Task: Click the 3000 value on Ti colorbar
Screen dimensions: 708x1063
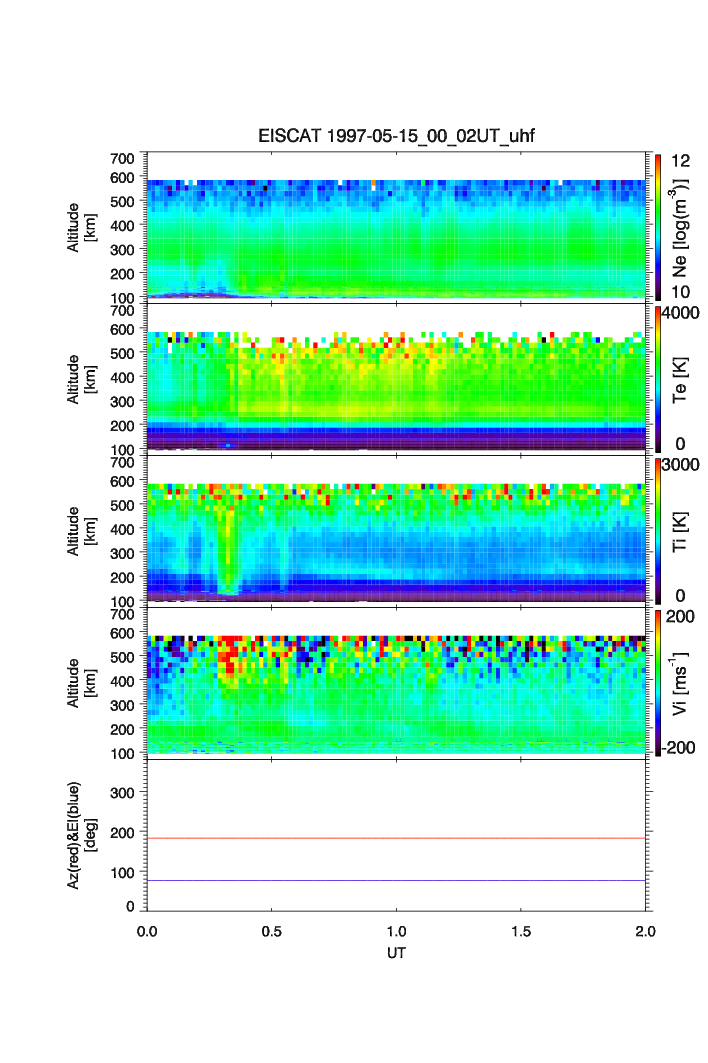Action: [680, 464]
